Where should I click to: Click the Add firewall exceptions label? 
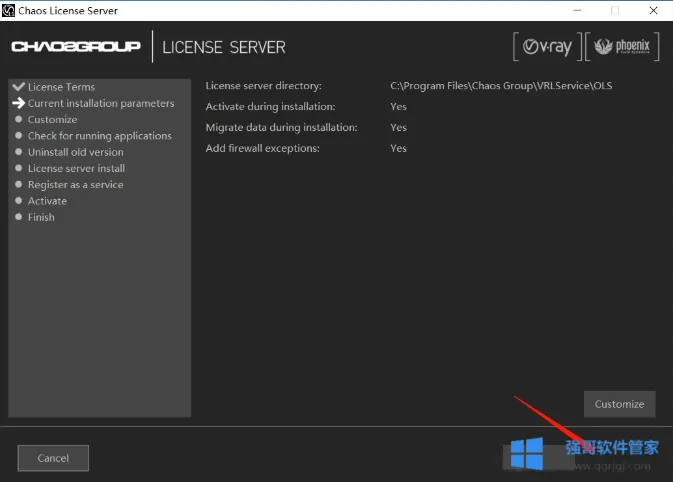[262, 149]
